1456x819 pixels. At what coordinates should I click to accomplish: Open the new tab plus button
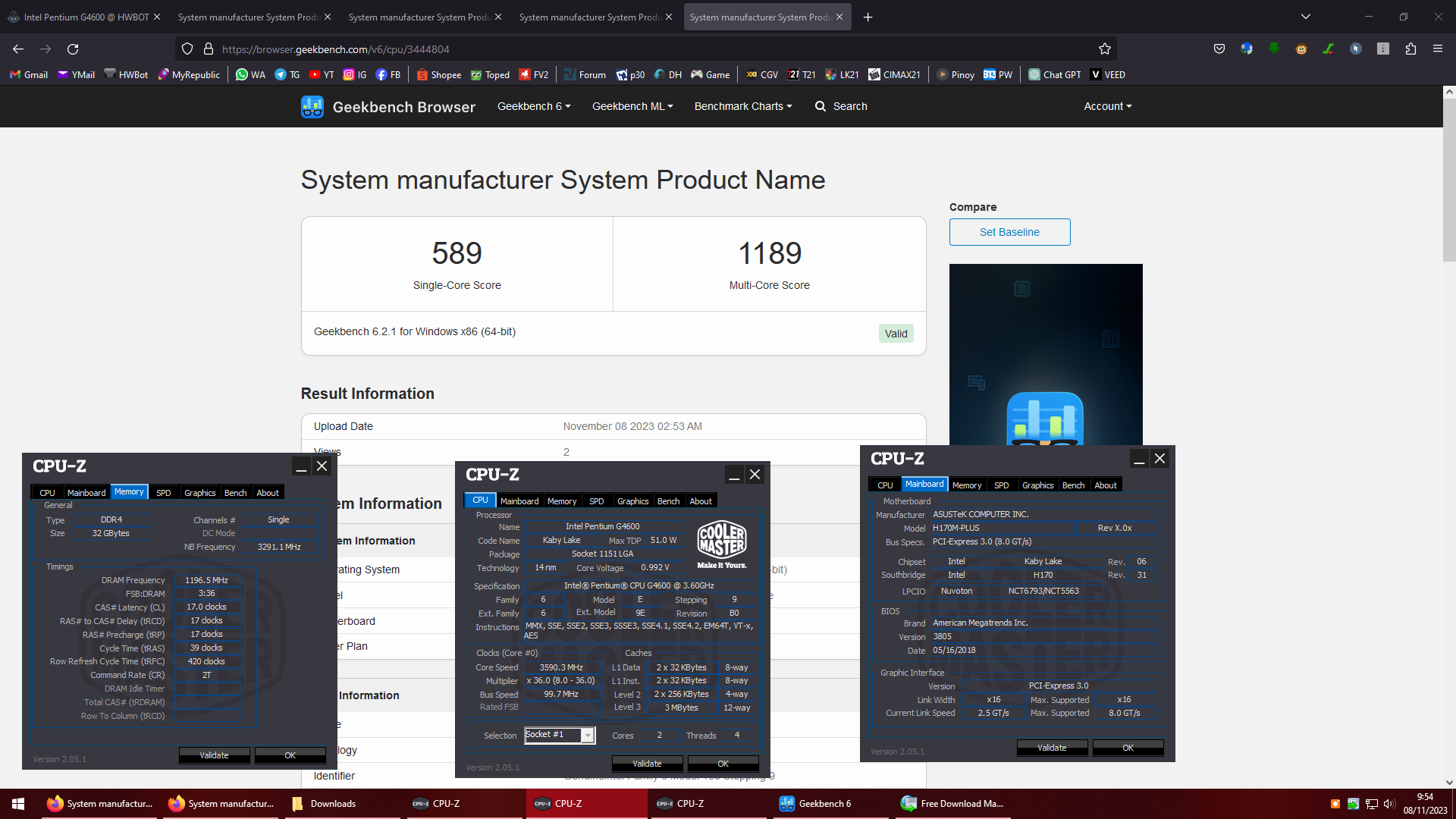[868, 17]
